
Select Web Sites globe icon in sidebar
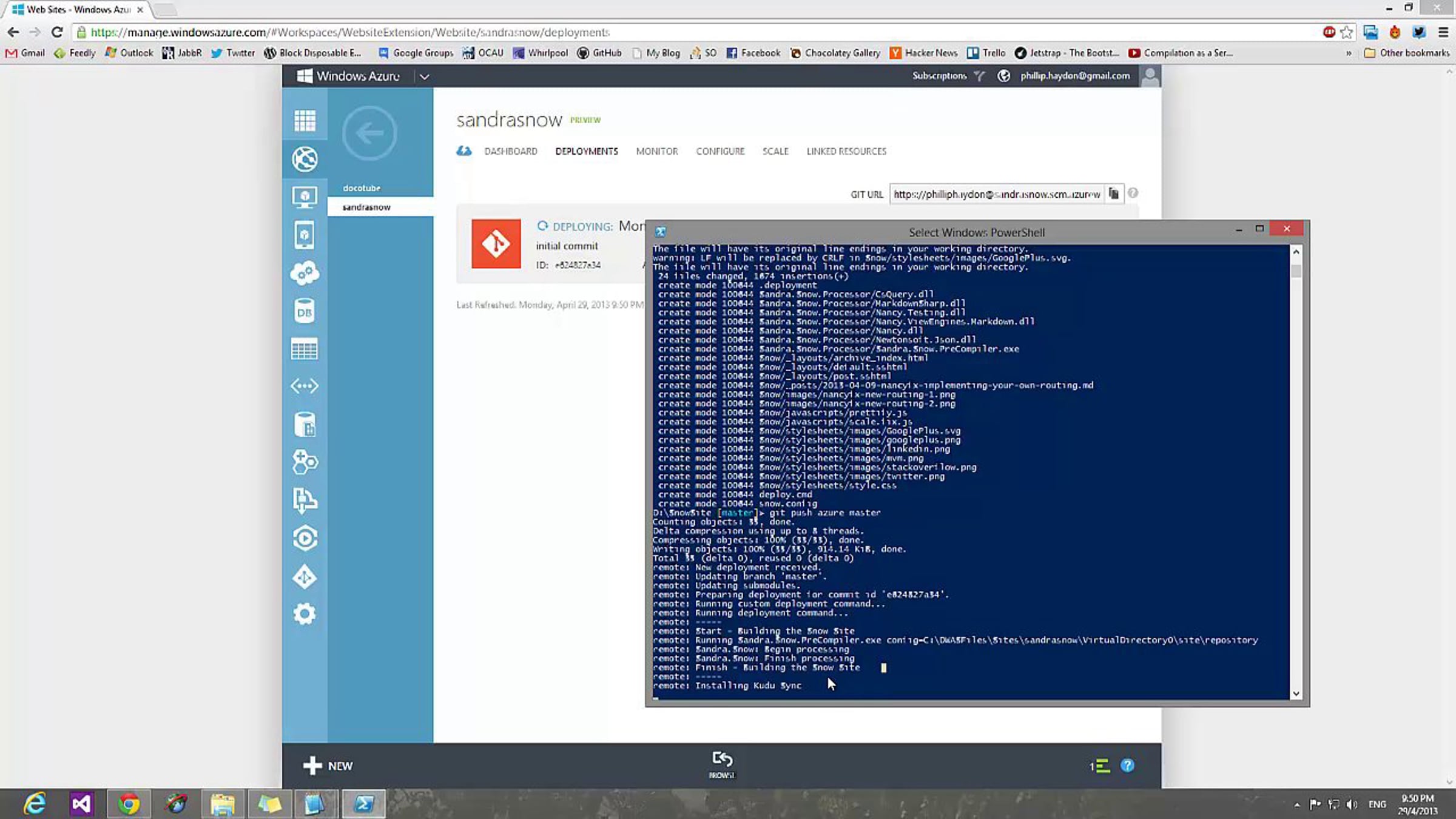coord(305,159)
